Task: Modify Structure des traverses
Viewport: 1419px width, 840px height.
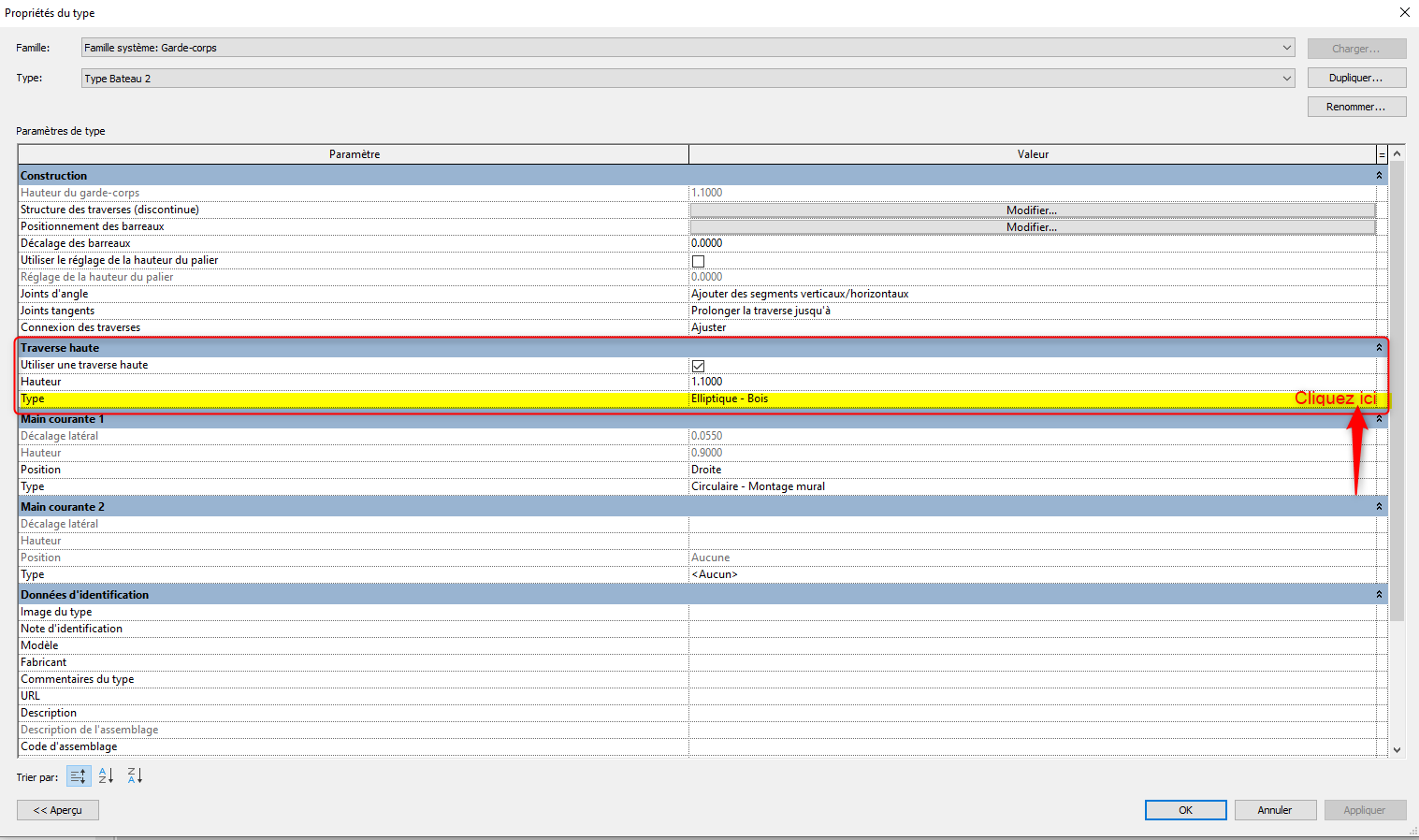Action: 1033,210
